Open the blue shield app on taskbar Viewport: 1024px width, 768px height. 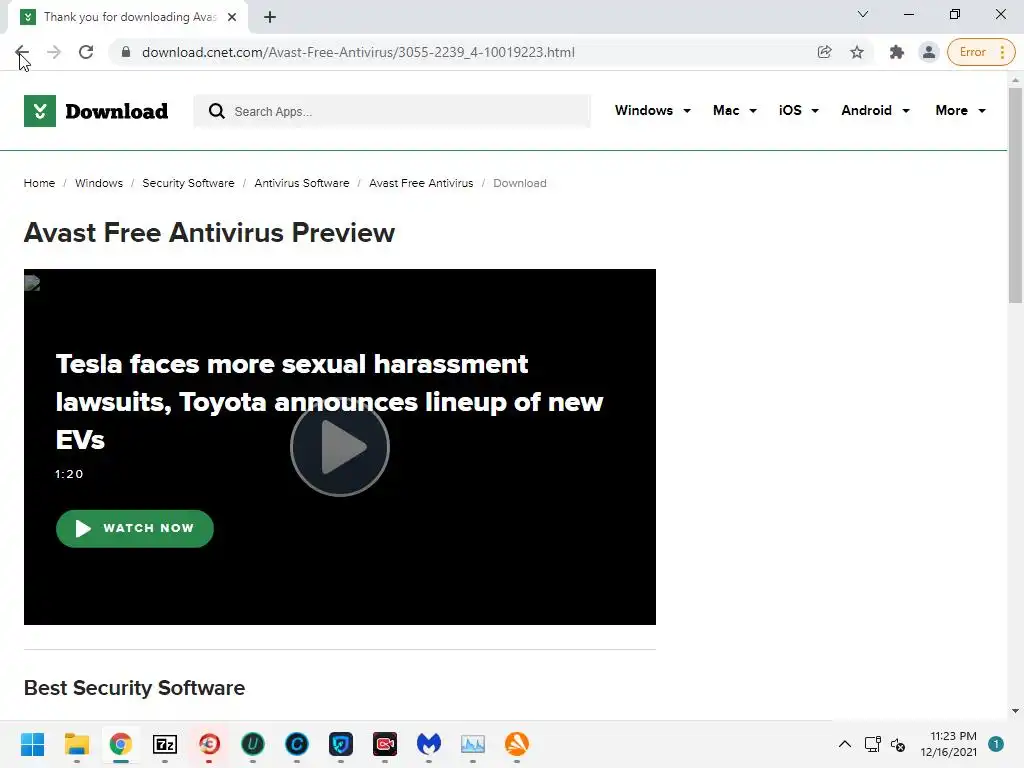(x=341, y=744)
